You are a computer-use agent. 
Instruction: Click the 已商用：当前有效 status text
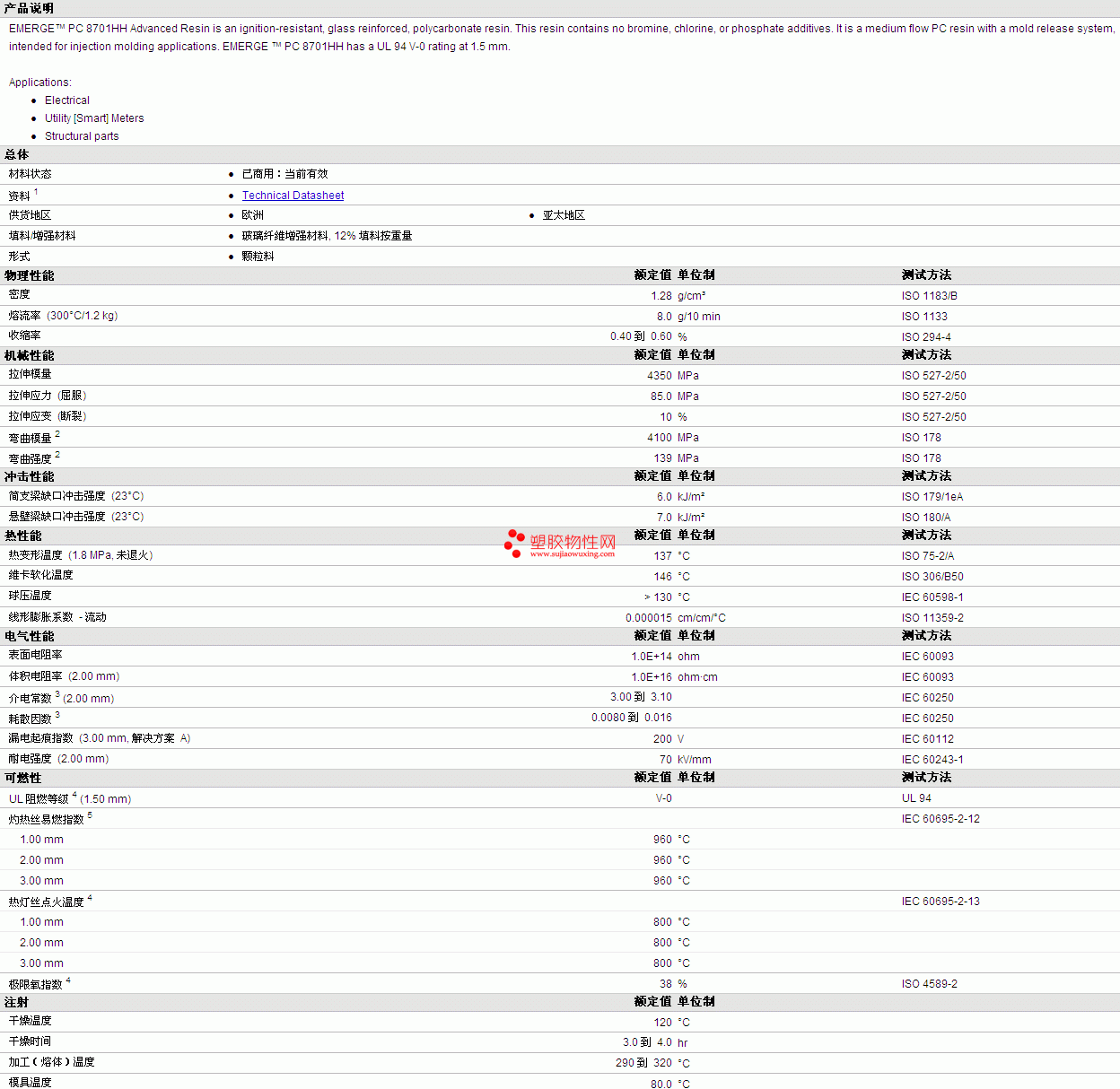284,174
